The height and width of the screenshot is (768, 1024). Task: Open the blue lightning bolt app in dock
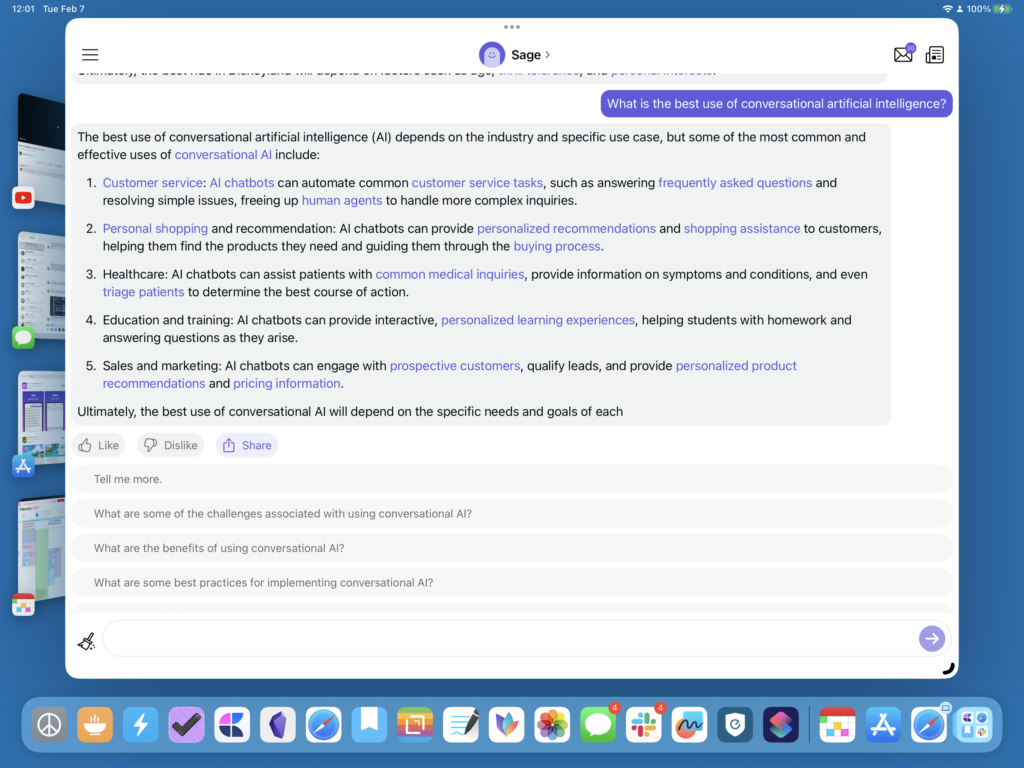pos(140,725)
